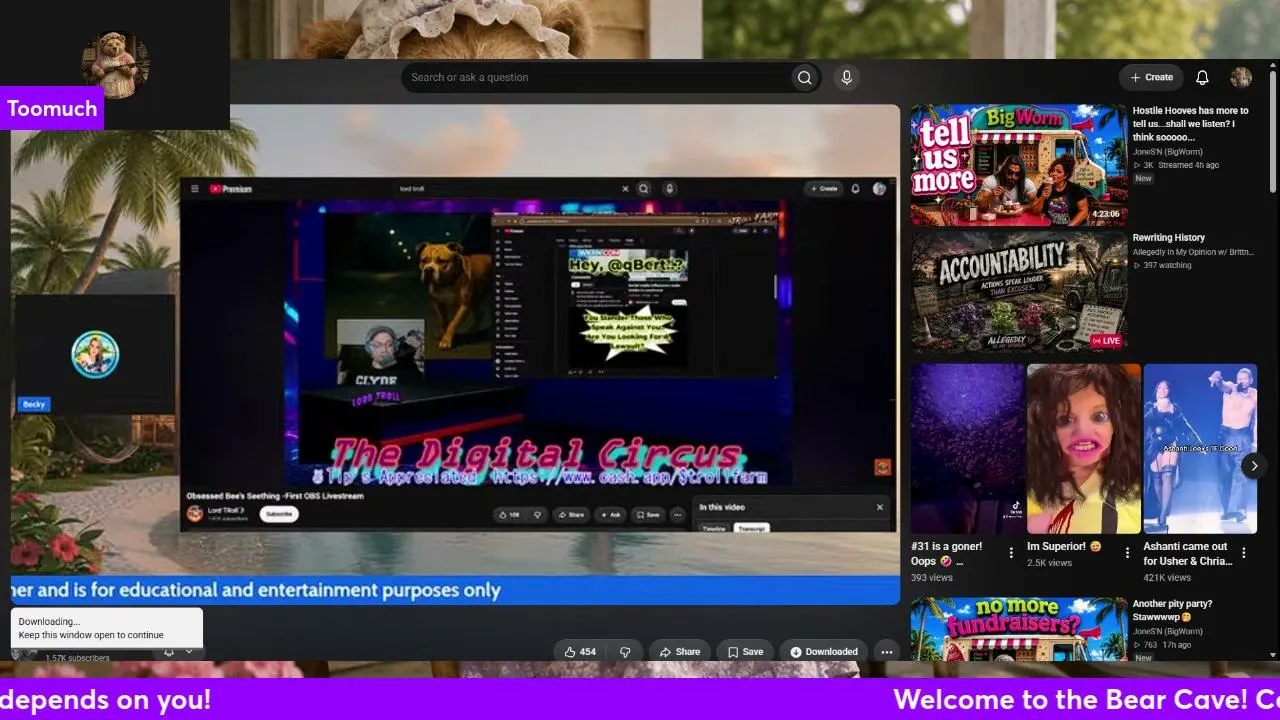The width and height of the screenshot is (1280, 720).
Task: Click the scrollbar down arrow at sidebar bottom
Action: tap(1273, 655)
